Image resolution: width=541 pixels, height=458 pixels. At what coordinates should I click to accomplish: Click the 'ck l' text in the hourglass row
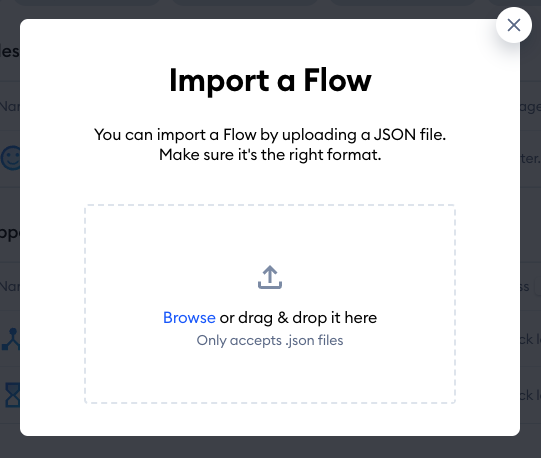coord(531,395)
